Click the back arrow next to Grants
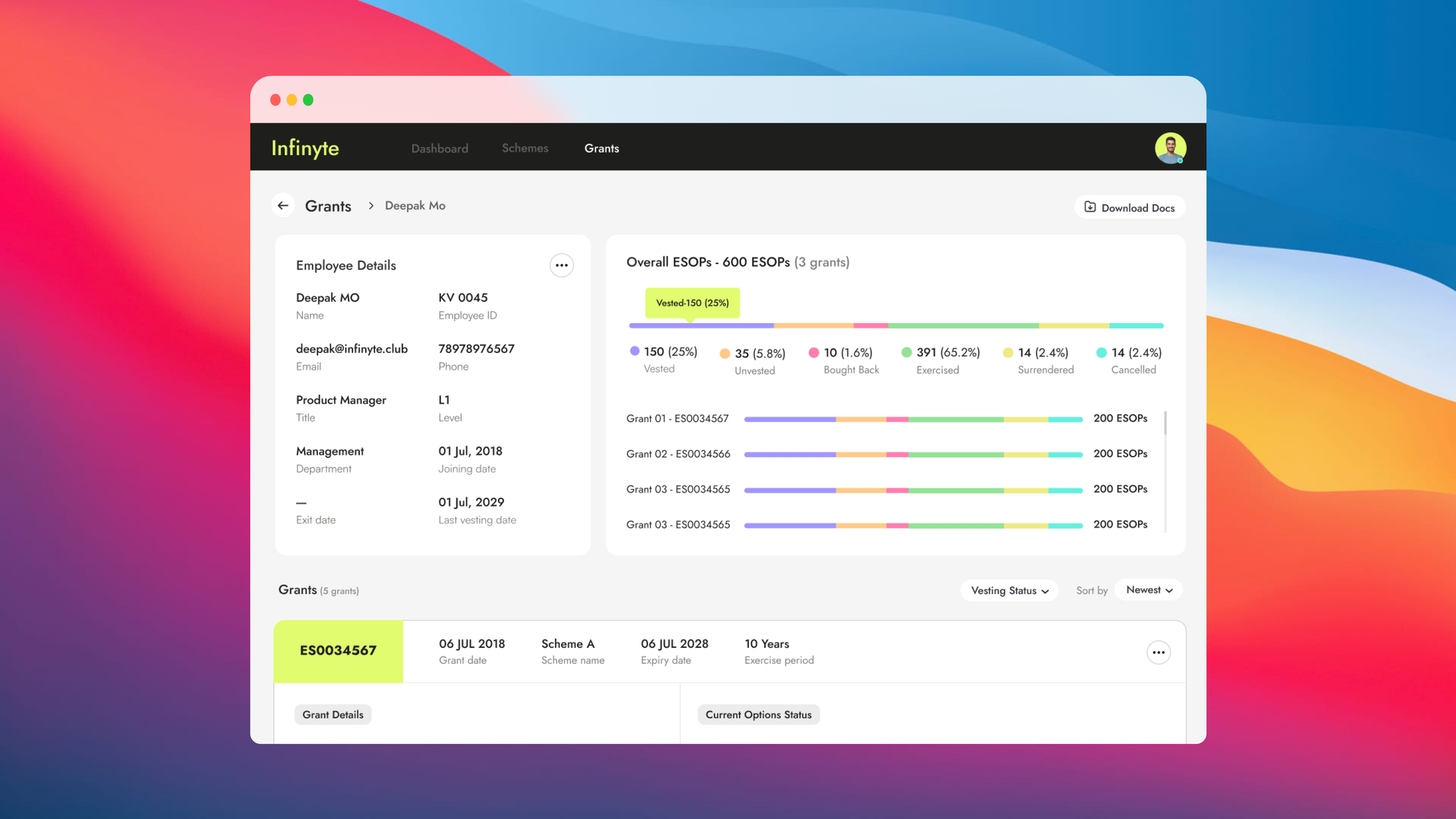 [283, 206]
